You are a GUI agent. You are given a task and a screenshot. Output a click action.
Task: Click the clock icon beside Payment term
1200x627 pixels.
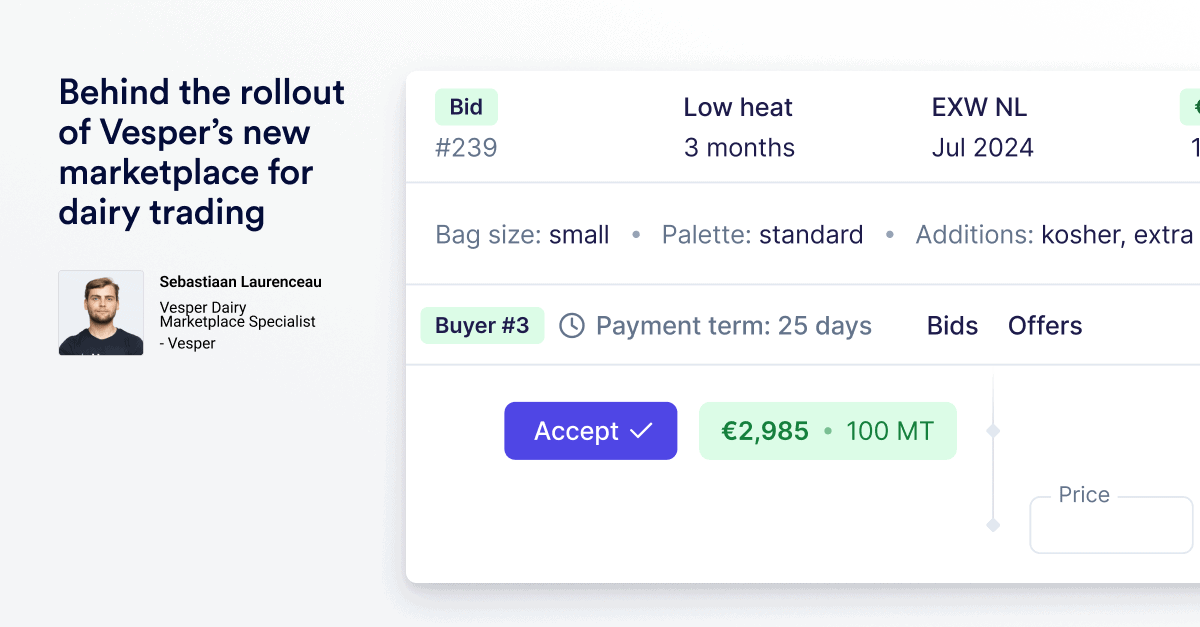pyautogui.click(x=571, y=326)
